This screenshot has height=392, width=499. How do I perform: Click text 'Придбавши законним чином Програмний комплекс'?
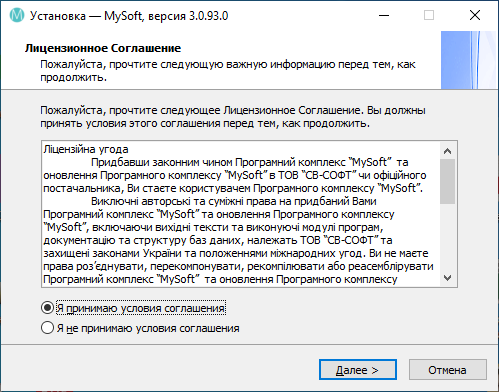[219, 162]
